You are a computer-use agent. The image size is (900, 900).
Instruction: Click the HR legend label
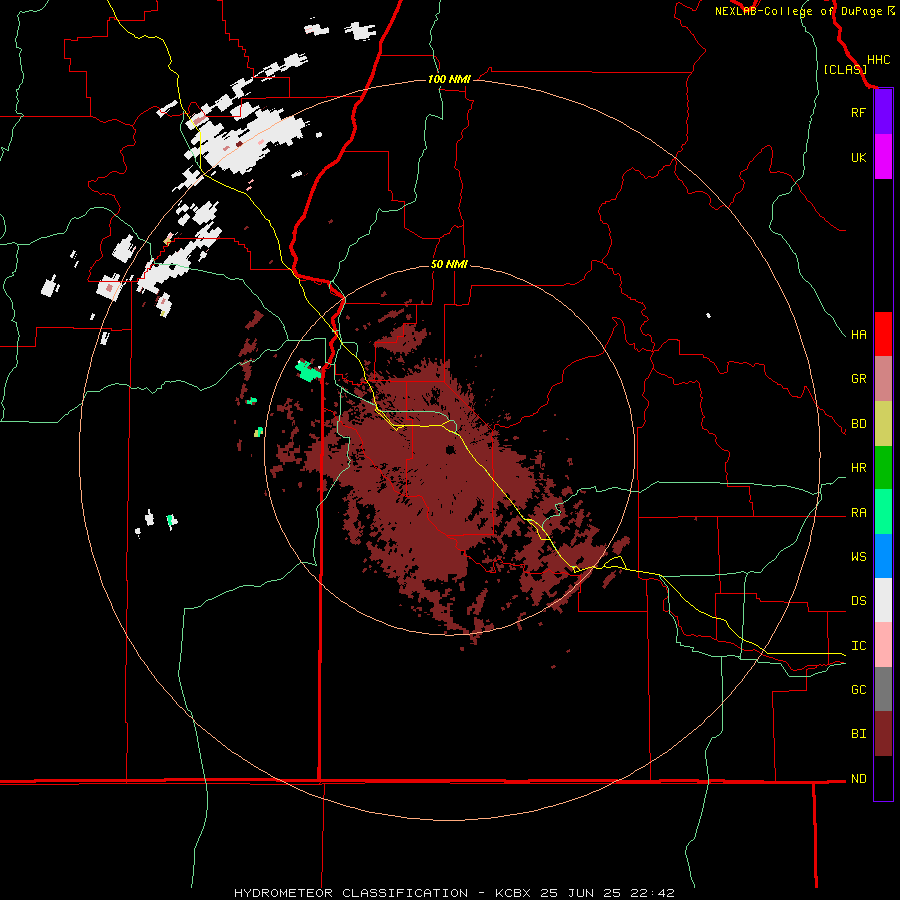point(858,468)
